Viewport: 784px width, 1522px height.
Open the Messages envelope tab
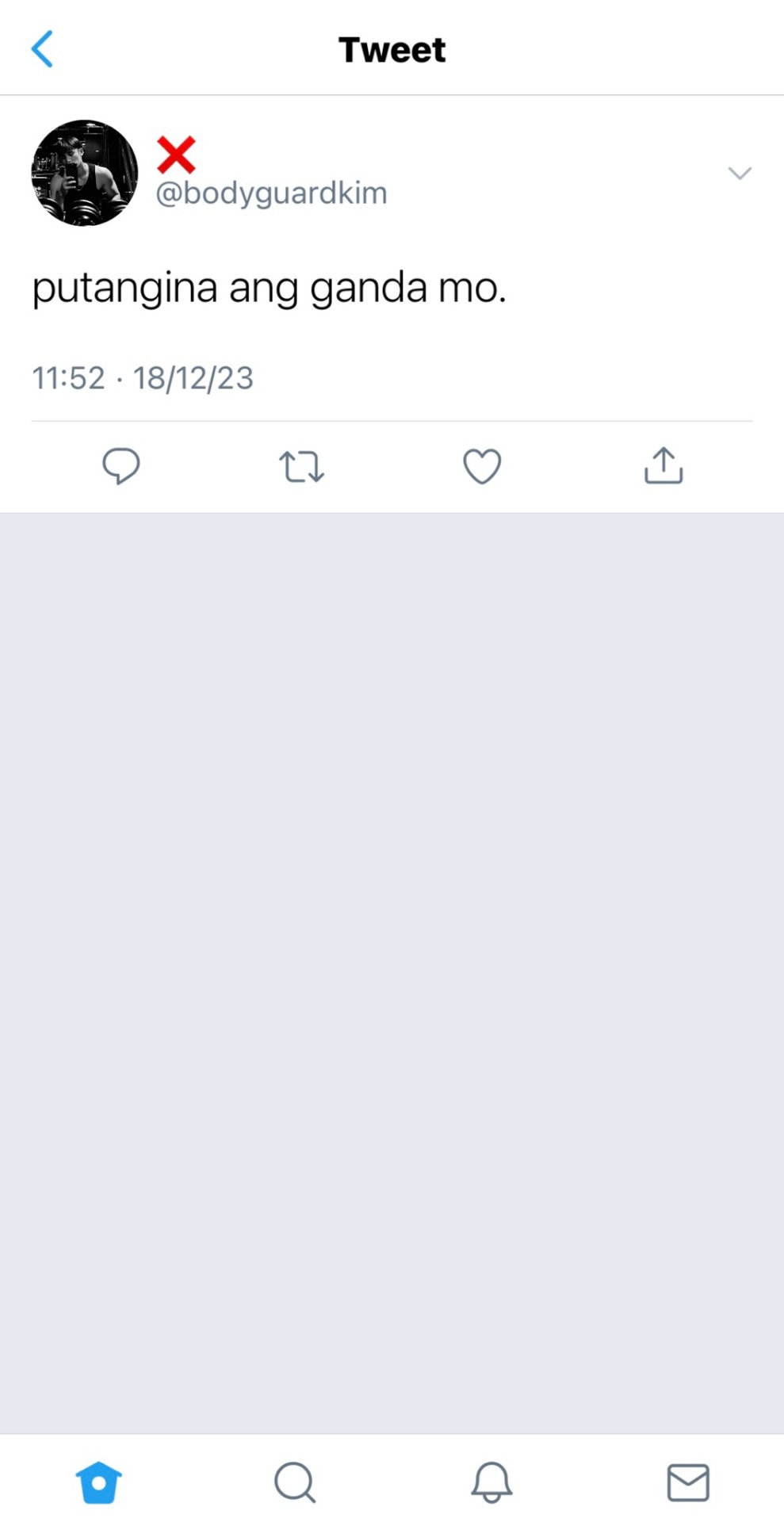tap(687, 1482)
